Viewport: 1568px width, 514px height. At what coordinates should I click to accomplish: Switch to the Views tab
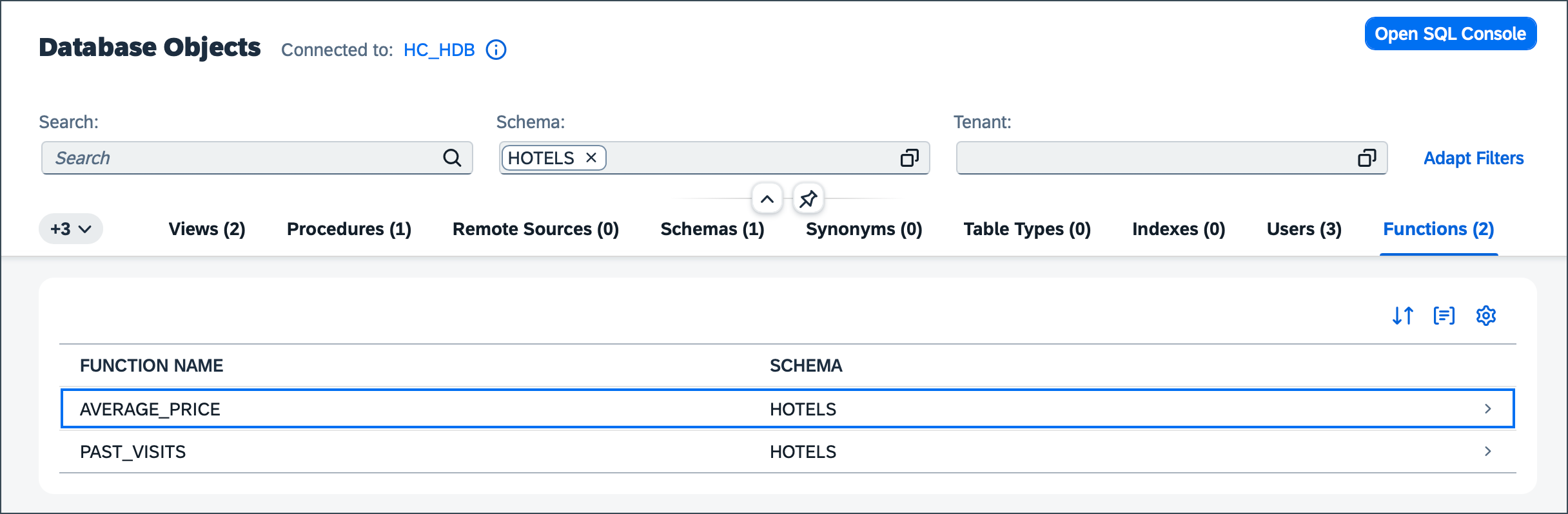click(207, 229)
